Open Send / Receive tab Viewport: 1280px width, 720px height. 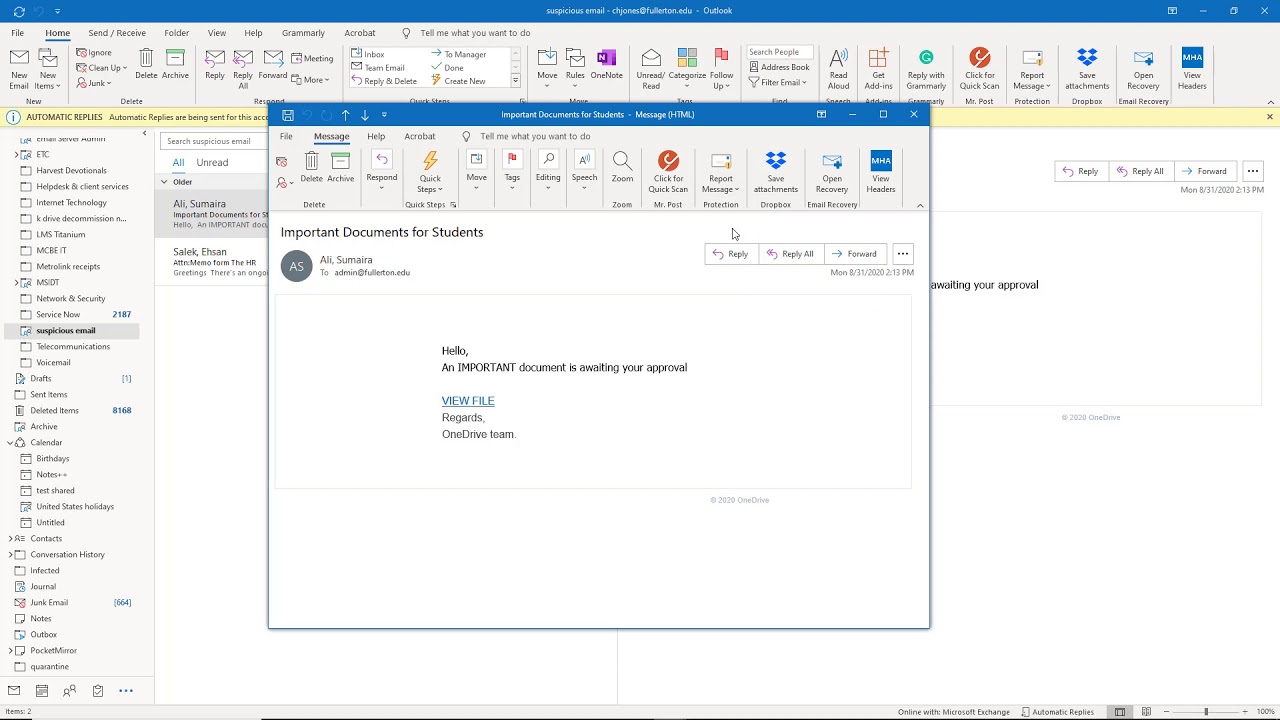point(117,33)
